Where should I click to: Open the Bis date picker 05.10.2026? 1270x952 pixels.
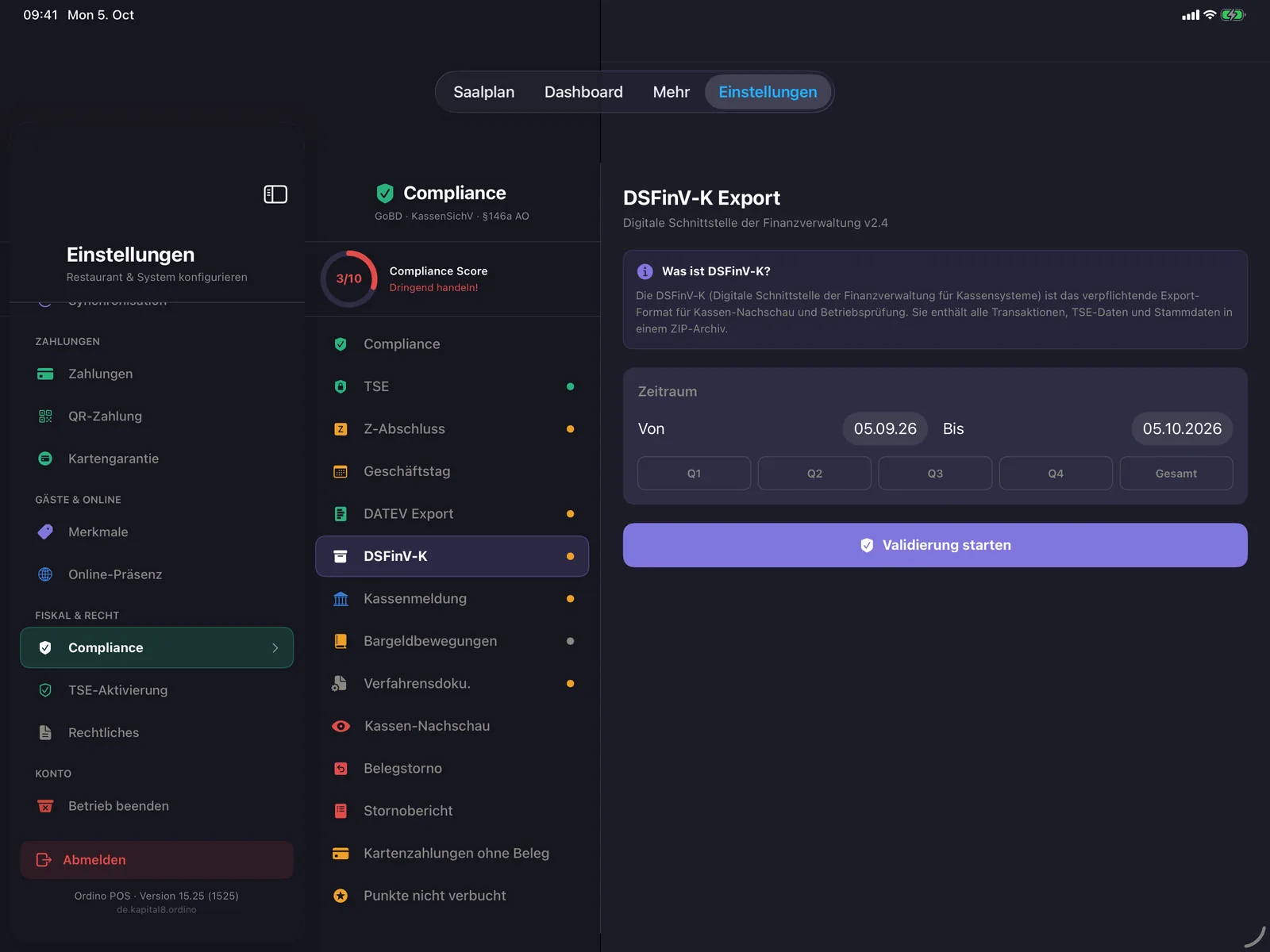tap(1182, 429)
